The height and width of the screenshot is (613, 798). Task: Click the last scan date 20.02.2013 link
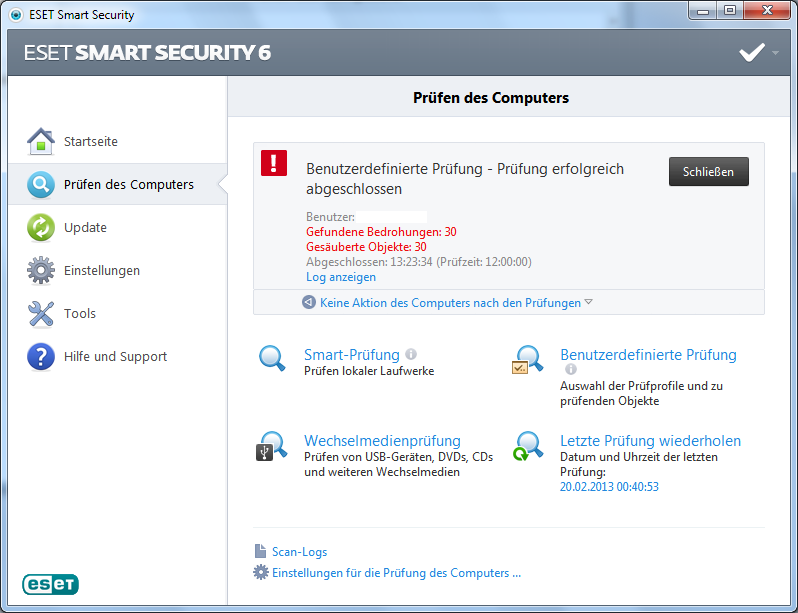pos(609,487)
